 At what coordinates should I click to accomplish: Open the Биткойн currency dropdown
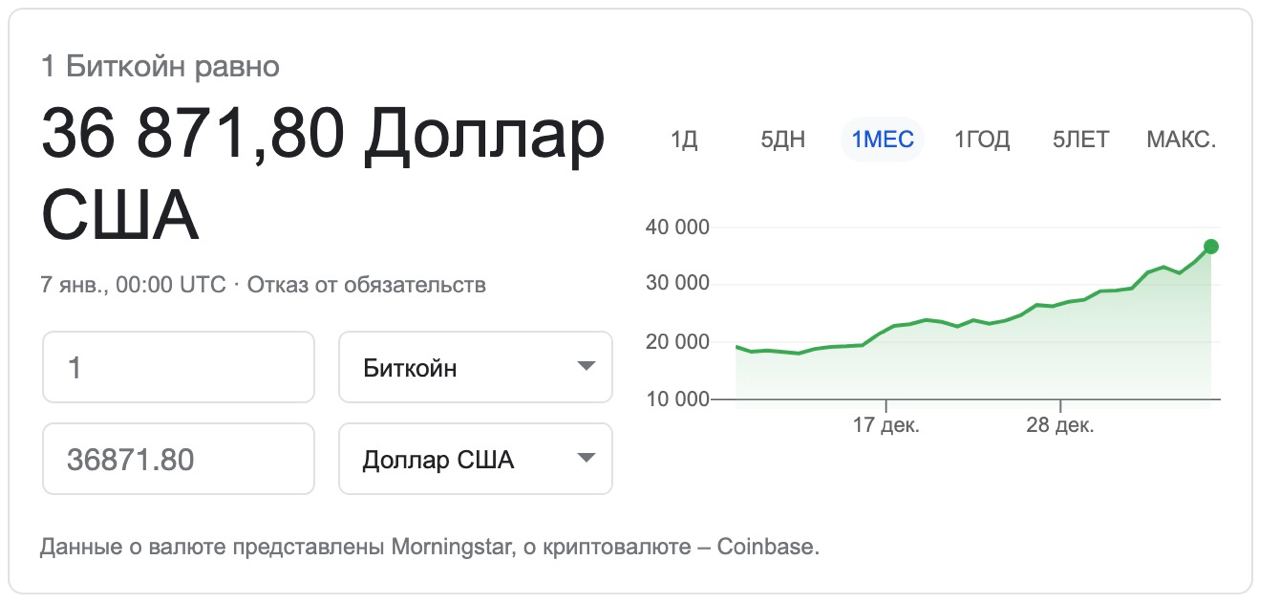tap(475, 367)
